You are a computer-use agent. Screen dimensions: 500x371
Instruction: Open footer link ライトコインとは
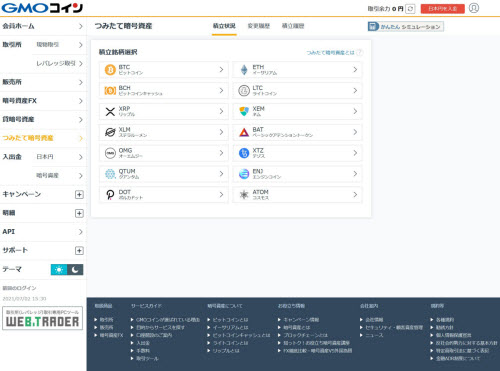230,343
